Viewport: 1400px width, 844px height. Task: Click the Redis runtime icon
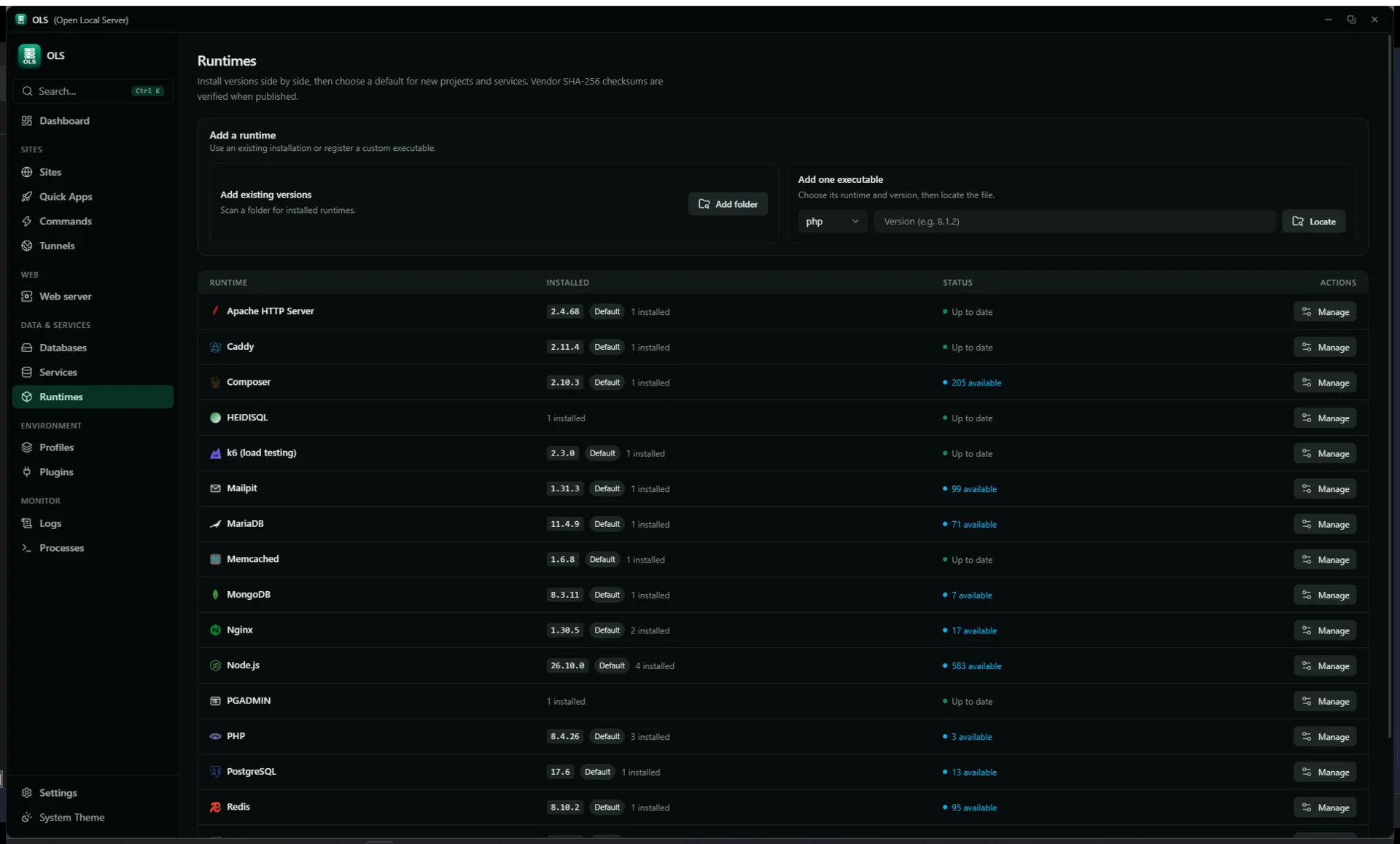tap(215, 807)
